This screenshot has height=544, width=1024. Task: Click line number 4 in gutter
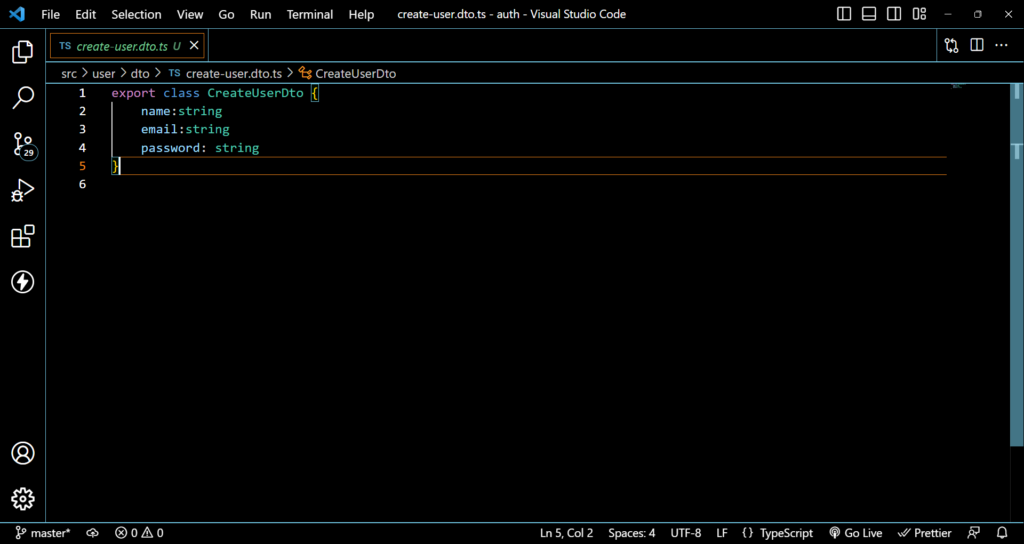[x=82, y=148]
